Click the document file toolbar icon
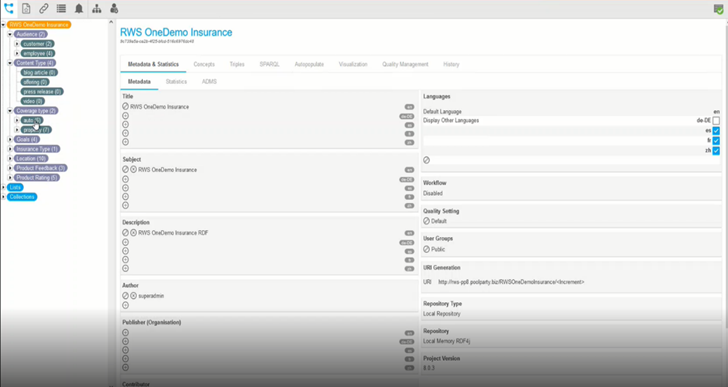This screenshot has width=728, height=387. pyautogui.click(x=26, y=8)
